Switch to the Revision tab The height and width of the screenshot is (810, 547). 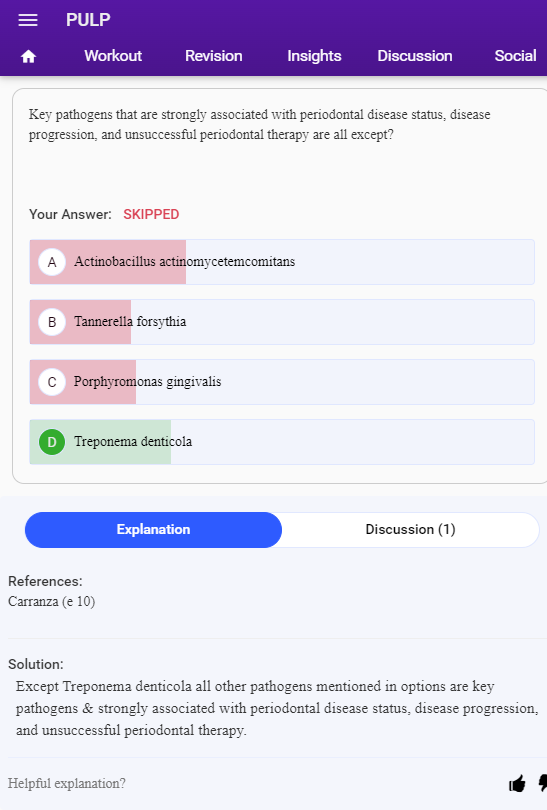(x=213, y=56)
